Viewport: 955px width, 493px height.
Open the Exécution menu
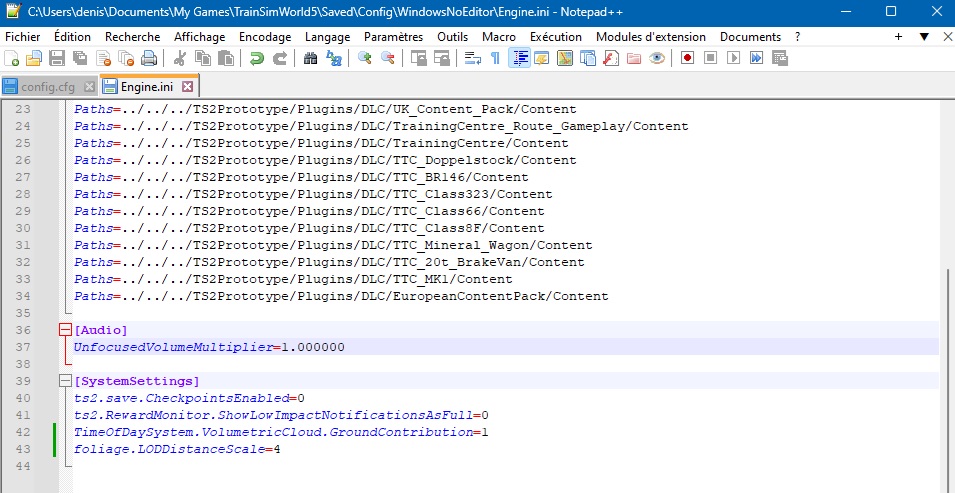[x=555, y=37]
